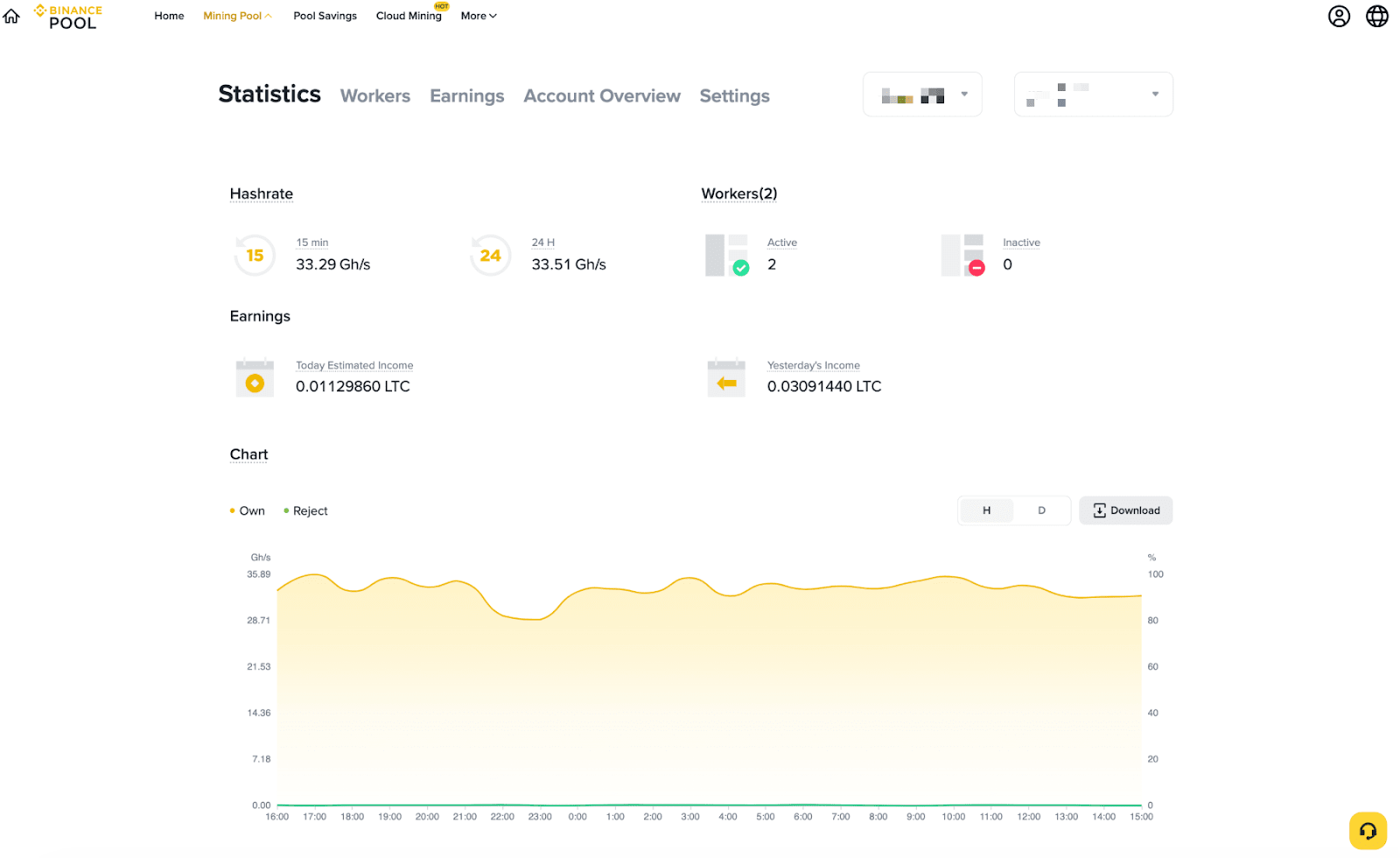Click the Yesterday's Income calendar icon

pos(726,378)
